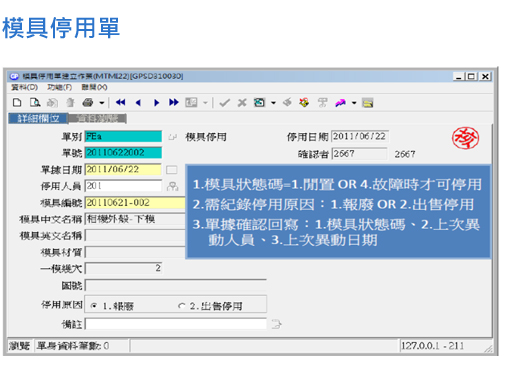Go to next record arrow
This screenshot has width=516, height=366.
(156, 103)
